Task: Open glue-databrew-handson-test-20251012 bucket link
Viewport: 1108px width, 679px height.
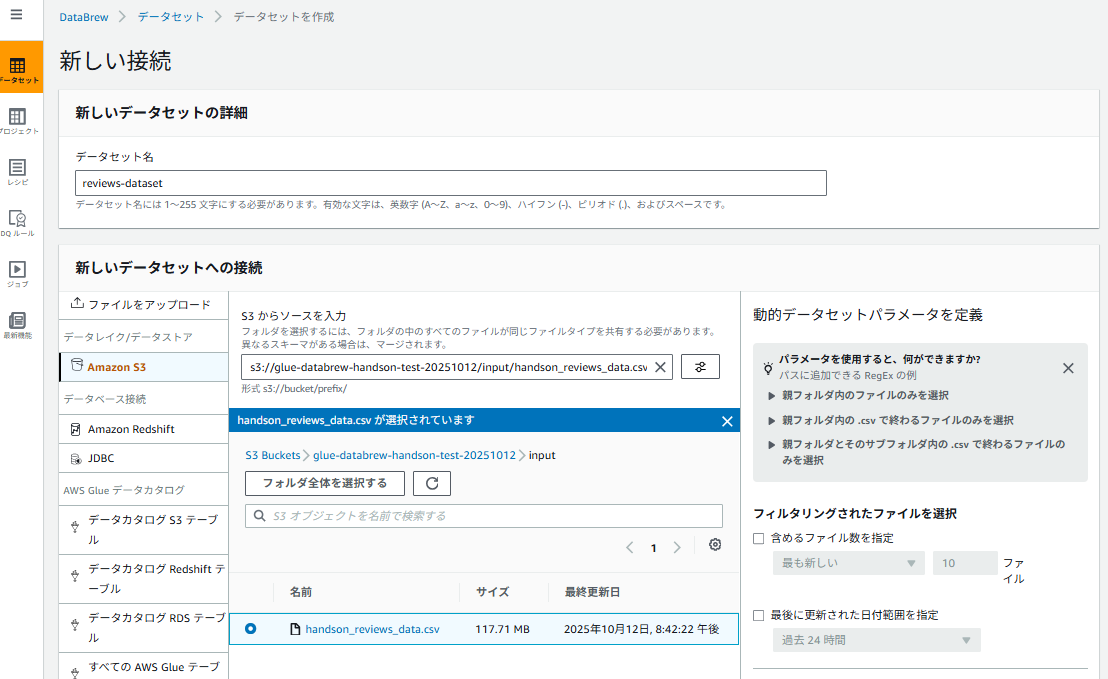Action: tap(414, 456)
